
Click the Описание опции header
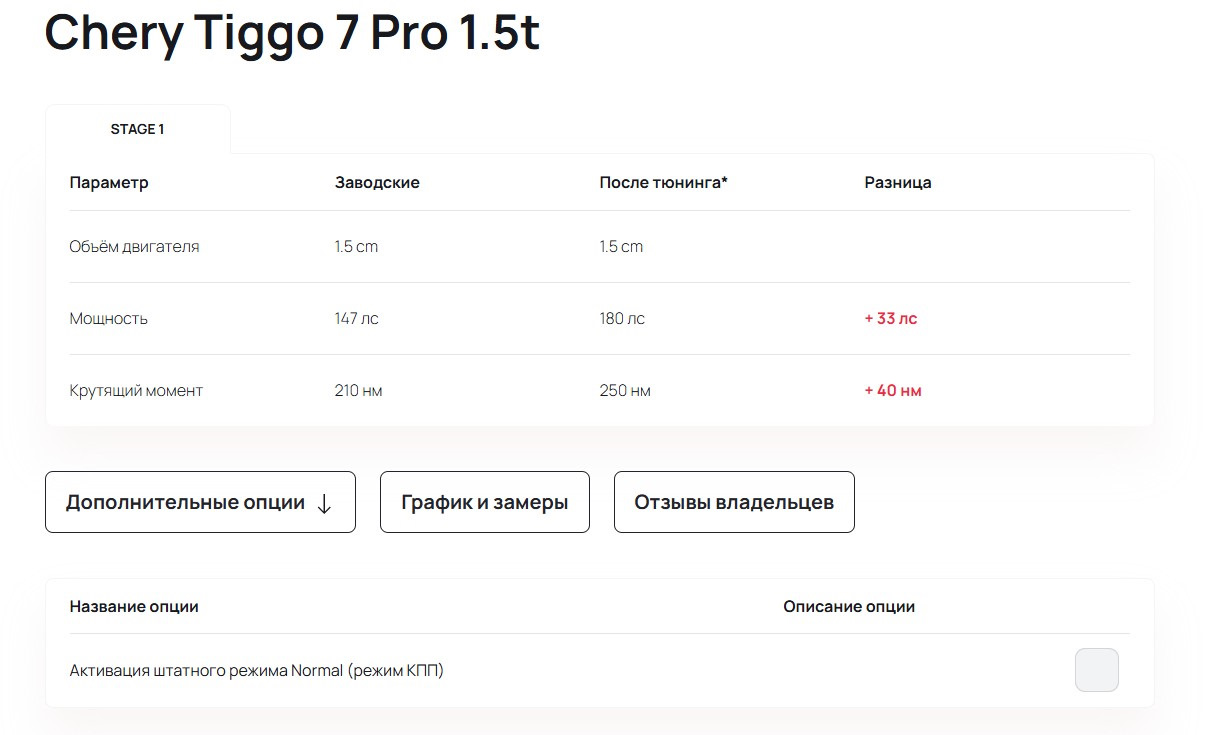tap(849, 607)
